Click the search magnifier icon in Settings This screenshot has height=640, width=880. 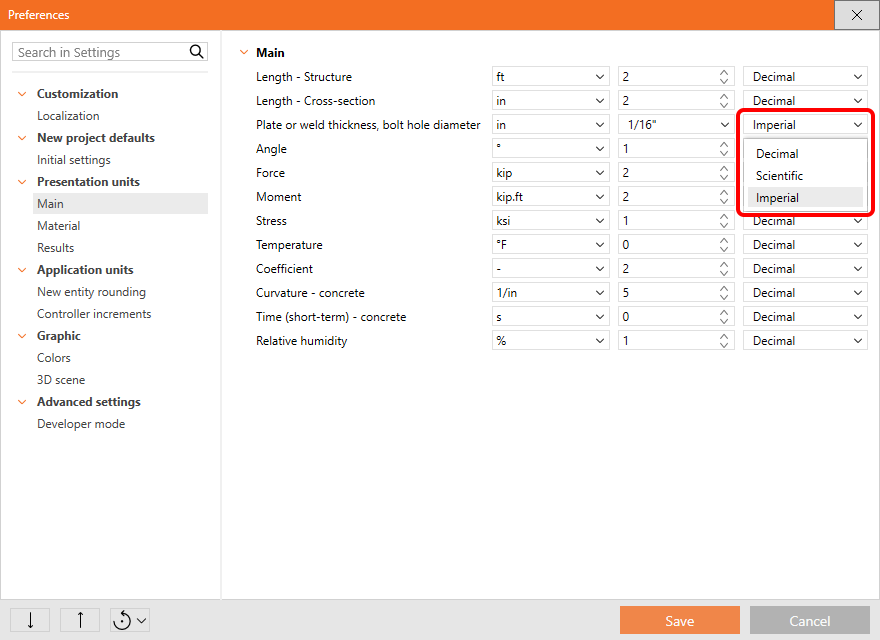[x=196, y=52]
